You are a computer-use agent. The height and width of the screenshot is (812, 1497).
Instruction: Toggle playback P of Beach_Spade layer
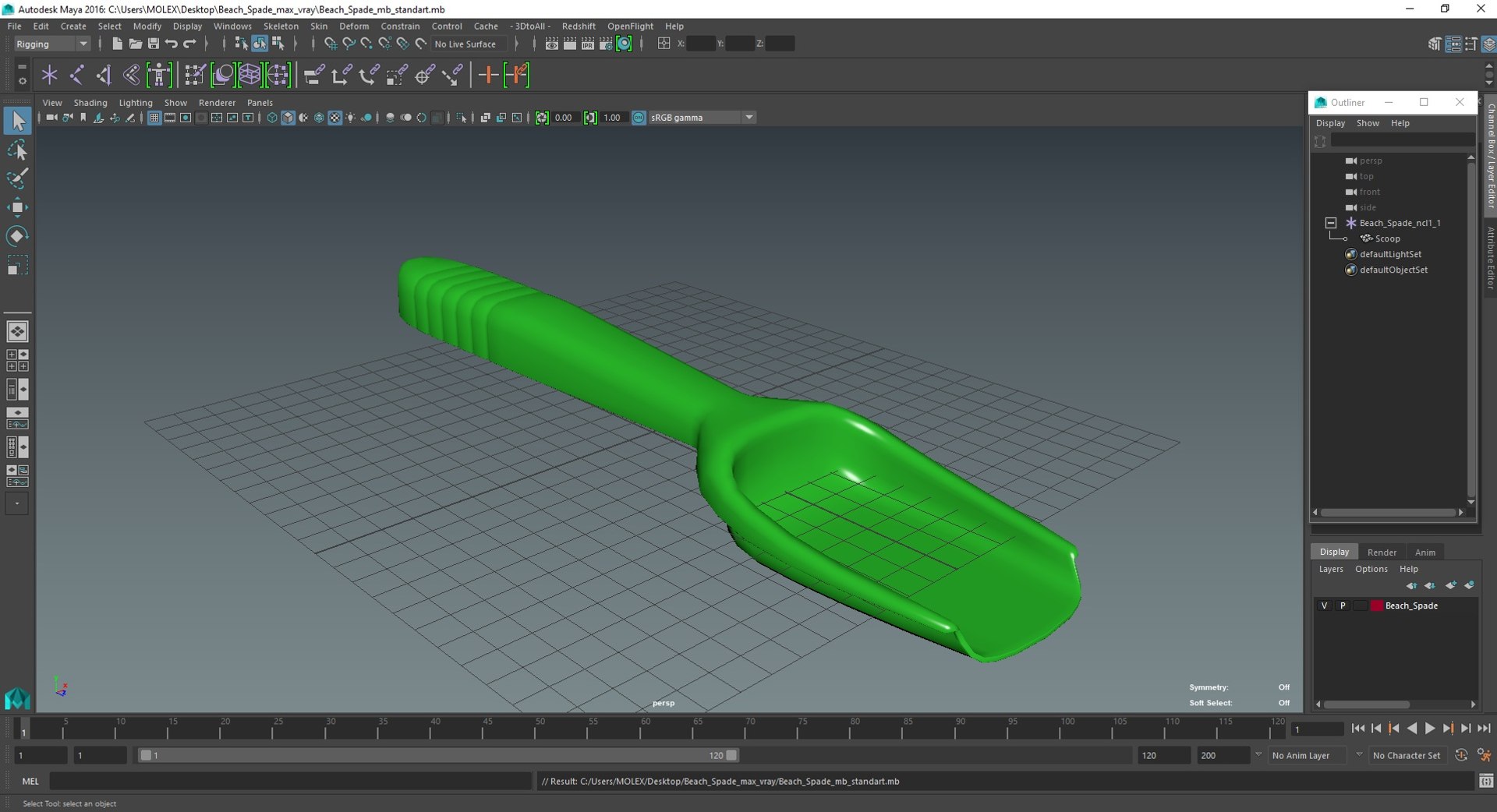pos(1343,605)
